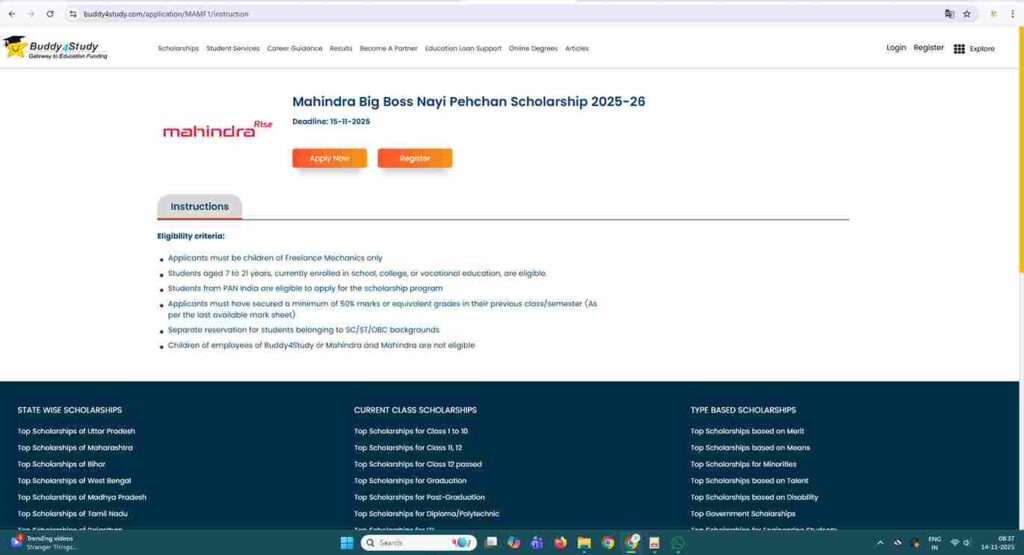Open the Results menu item
1024x555 pixels.
click(341, 48)
